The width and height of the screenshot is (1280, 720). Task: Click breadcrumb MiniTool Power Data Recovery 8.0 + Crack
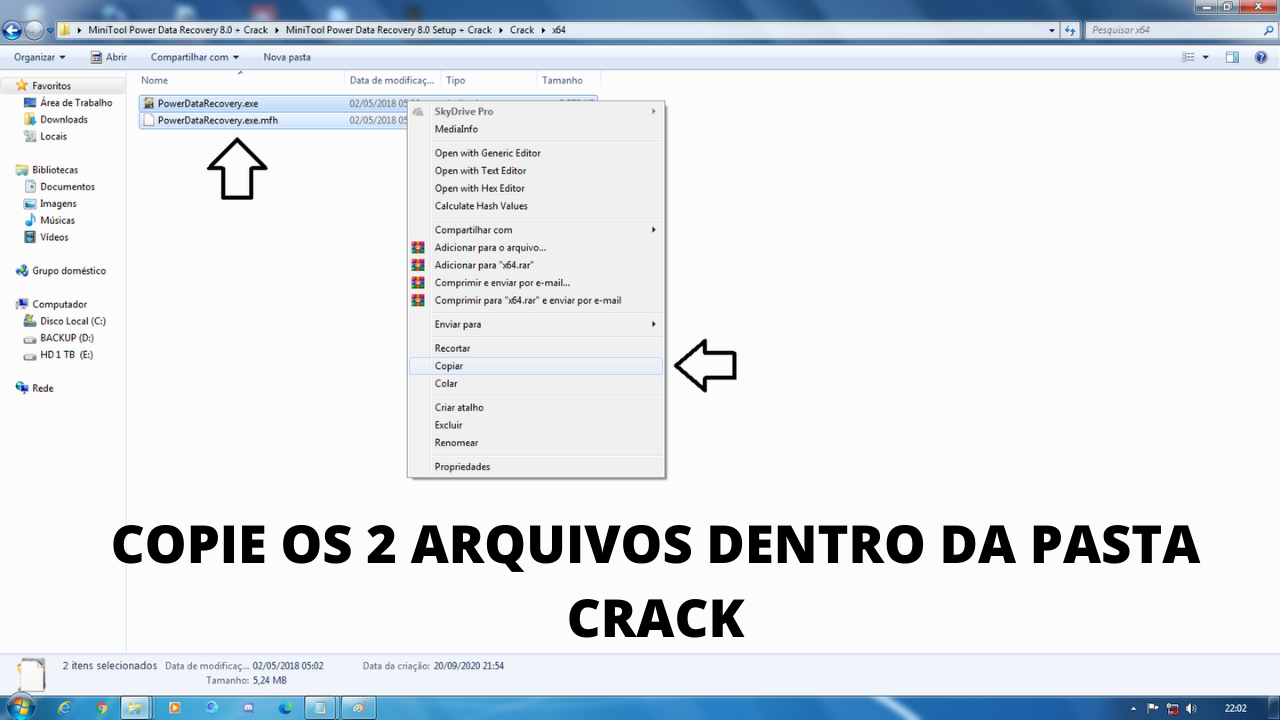[178, 30]
